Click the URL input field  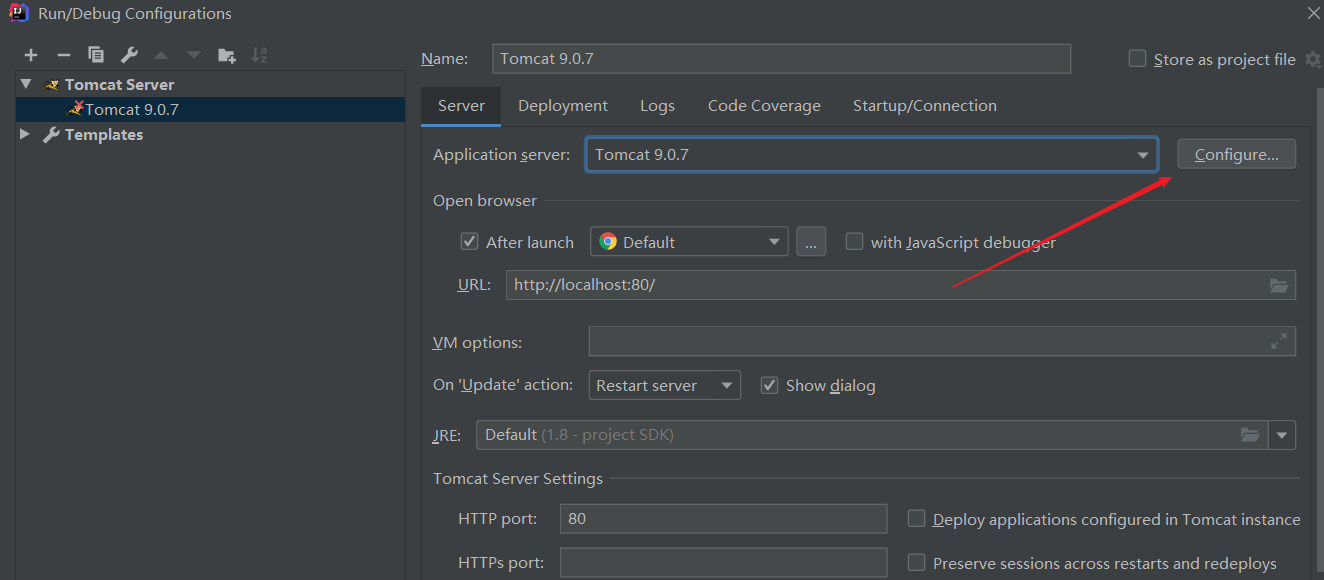[x=901, y=285]
